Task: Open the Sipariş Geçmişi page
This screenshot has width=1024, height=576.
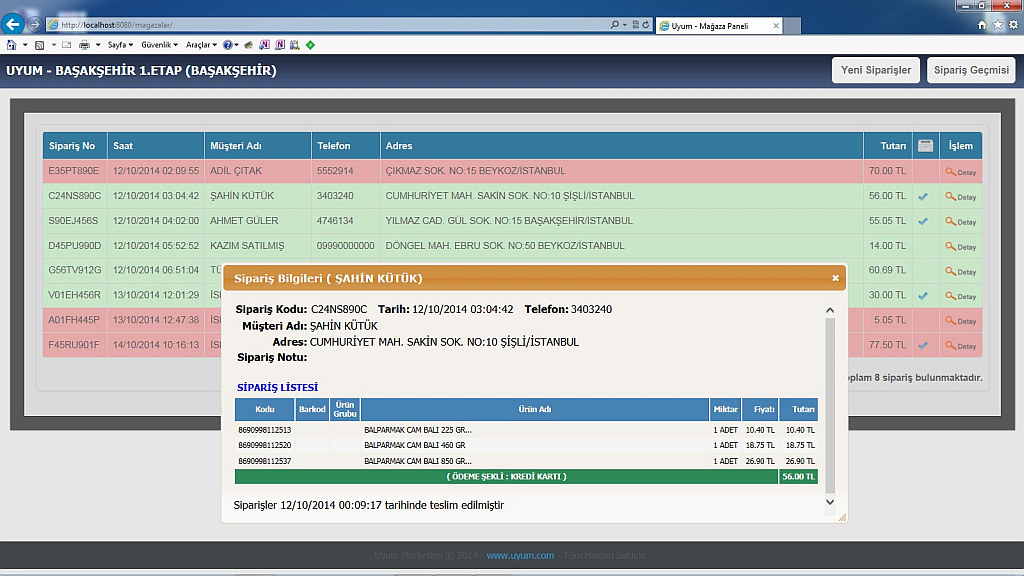Action: 971,70
